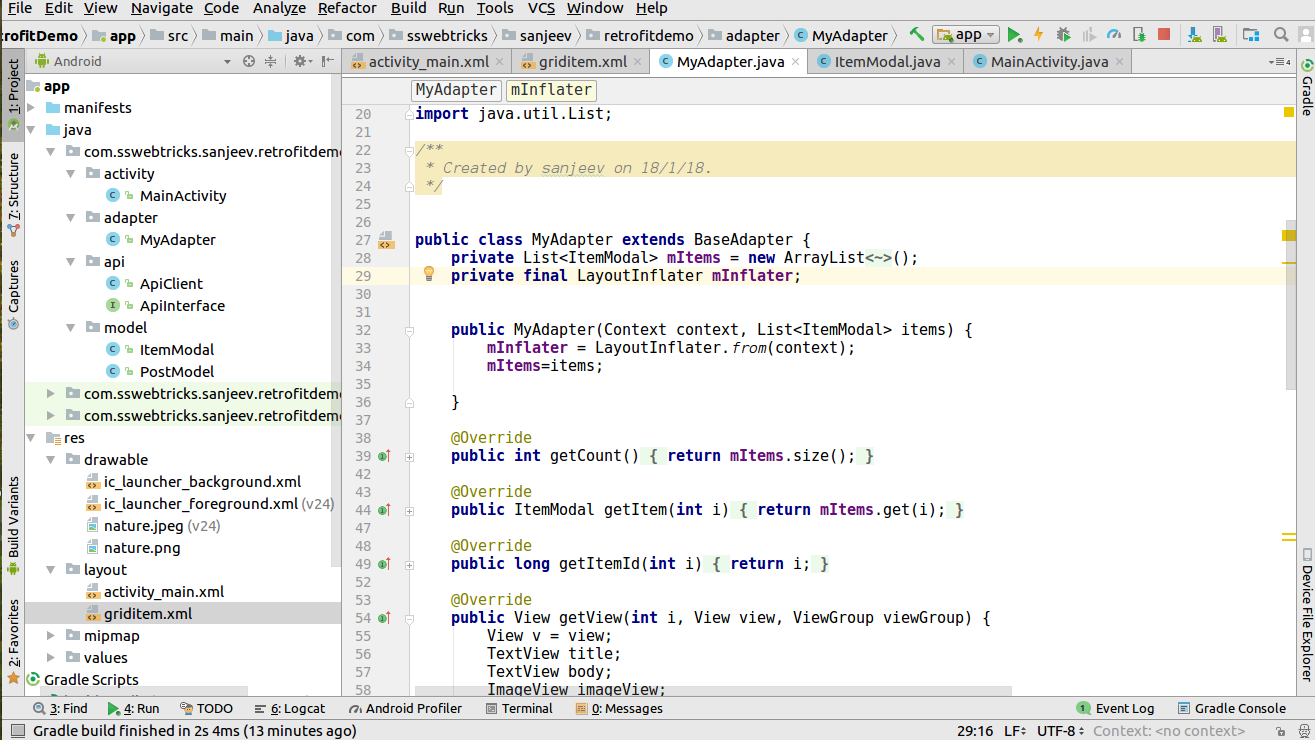Collapse the adapter package
This screenshot has width=1315, height=740.
pyautogui.click(x=71, y=218)
